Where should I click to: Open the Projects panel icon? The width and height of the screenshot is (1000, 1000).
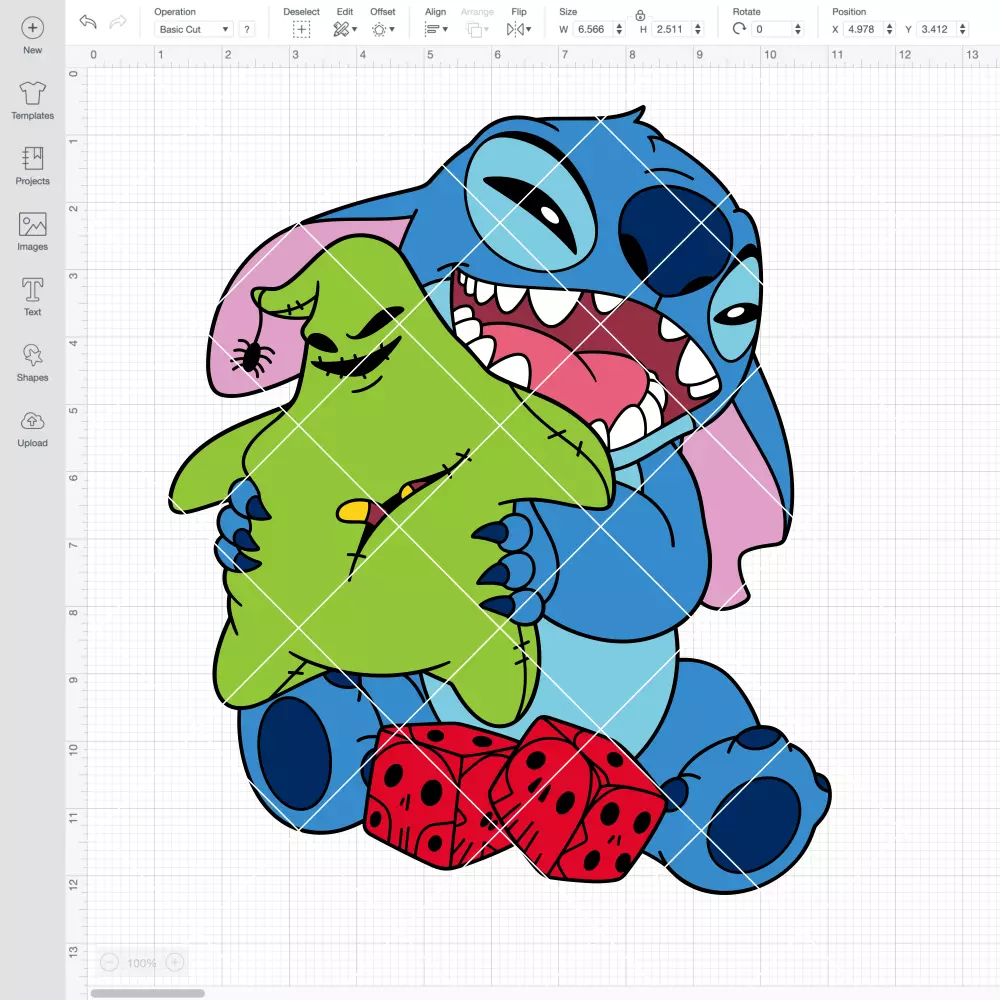33,158
